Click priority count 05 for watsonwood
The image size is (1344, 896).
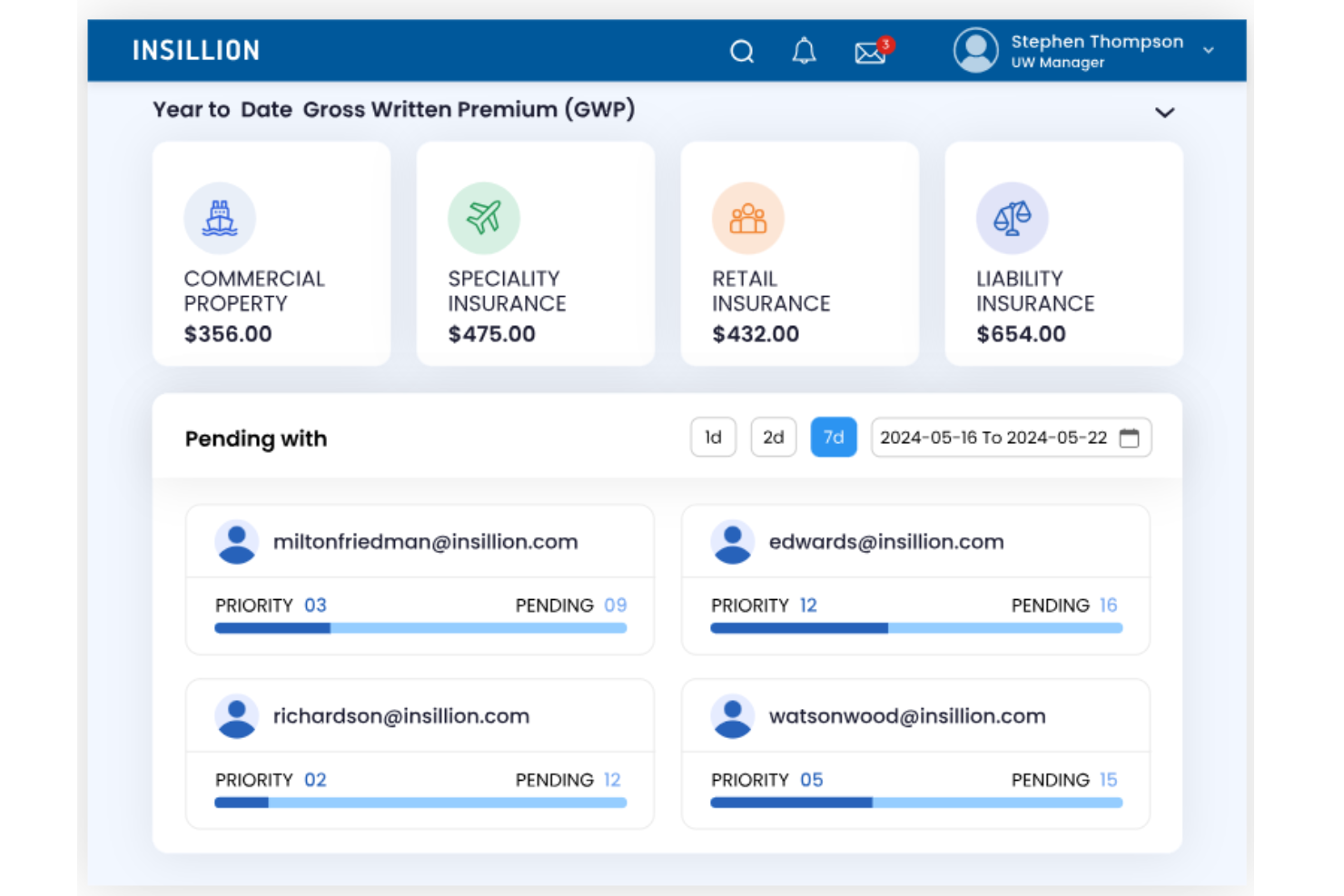point(812,780)
